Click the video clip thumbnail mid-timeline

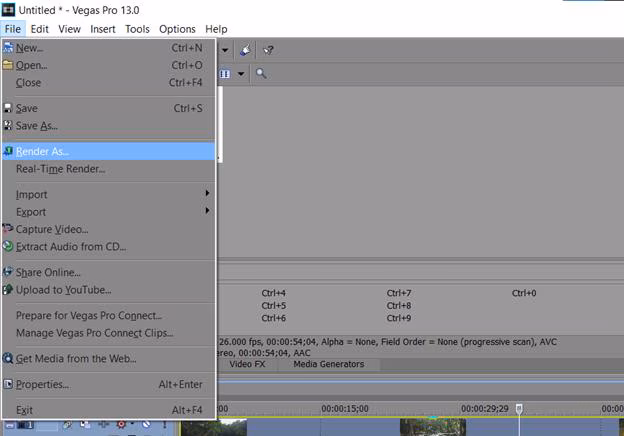click(x=433, y=428)
